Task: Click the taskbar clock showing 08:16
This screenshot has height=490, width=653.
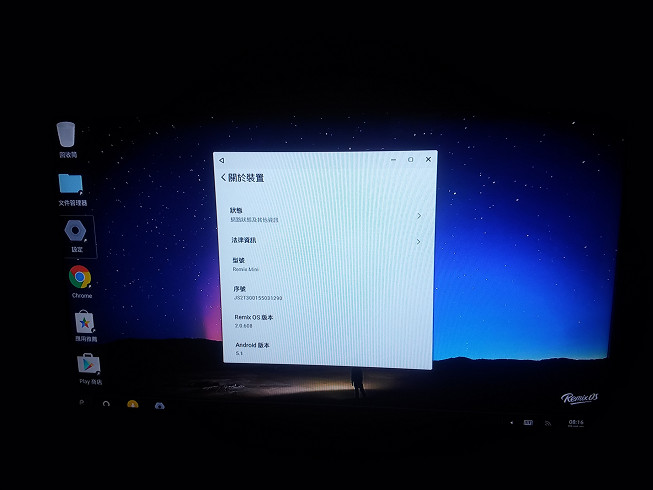Action: 576,423
